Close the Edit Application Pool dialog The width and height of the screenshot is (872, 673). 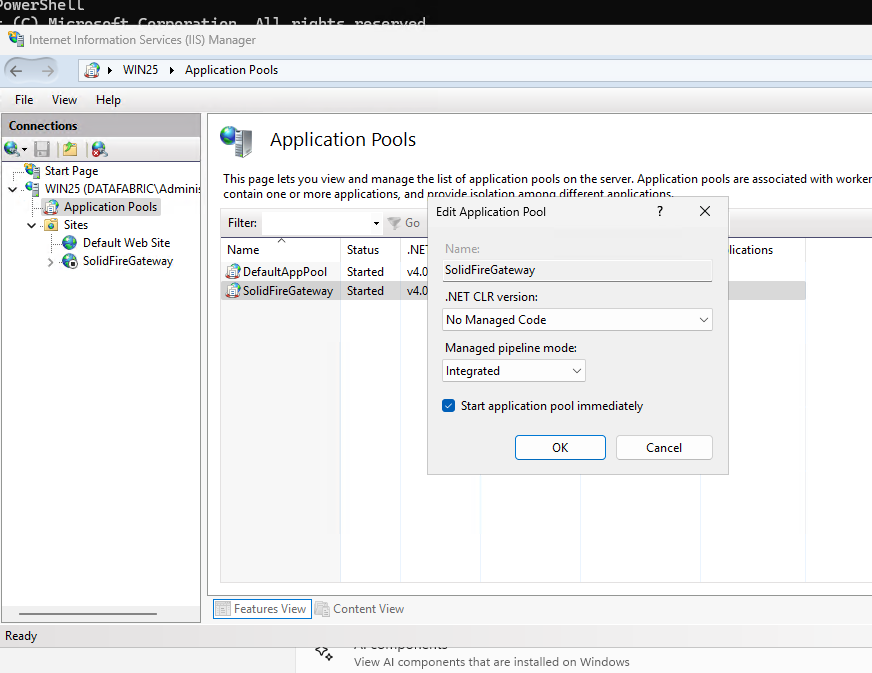click(705, 211)
